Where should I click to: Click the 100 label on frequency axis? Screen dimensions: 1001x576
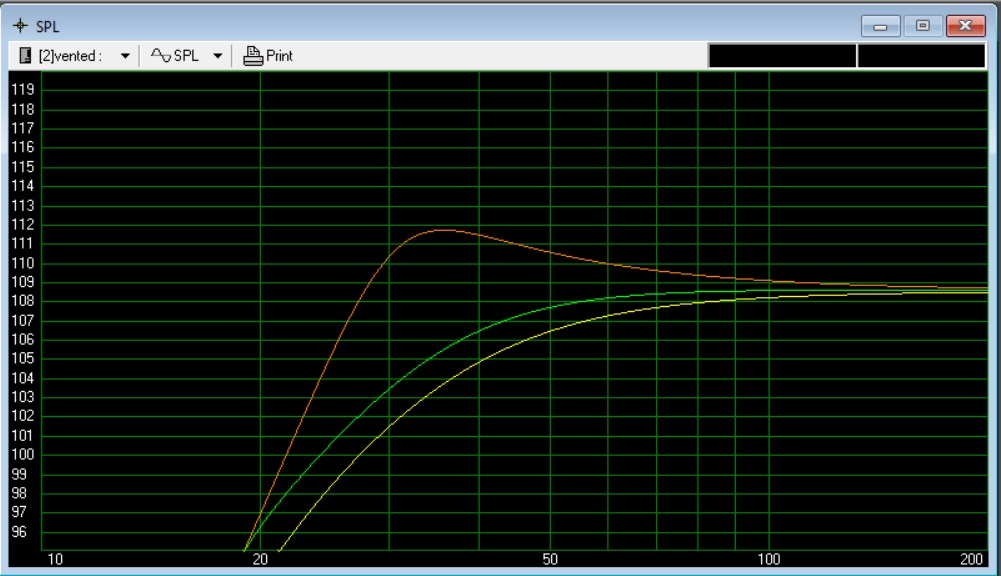[x=769, y=559]
